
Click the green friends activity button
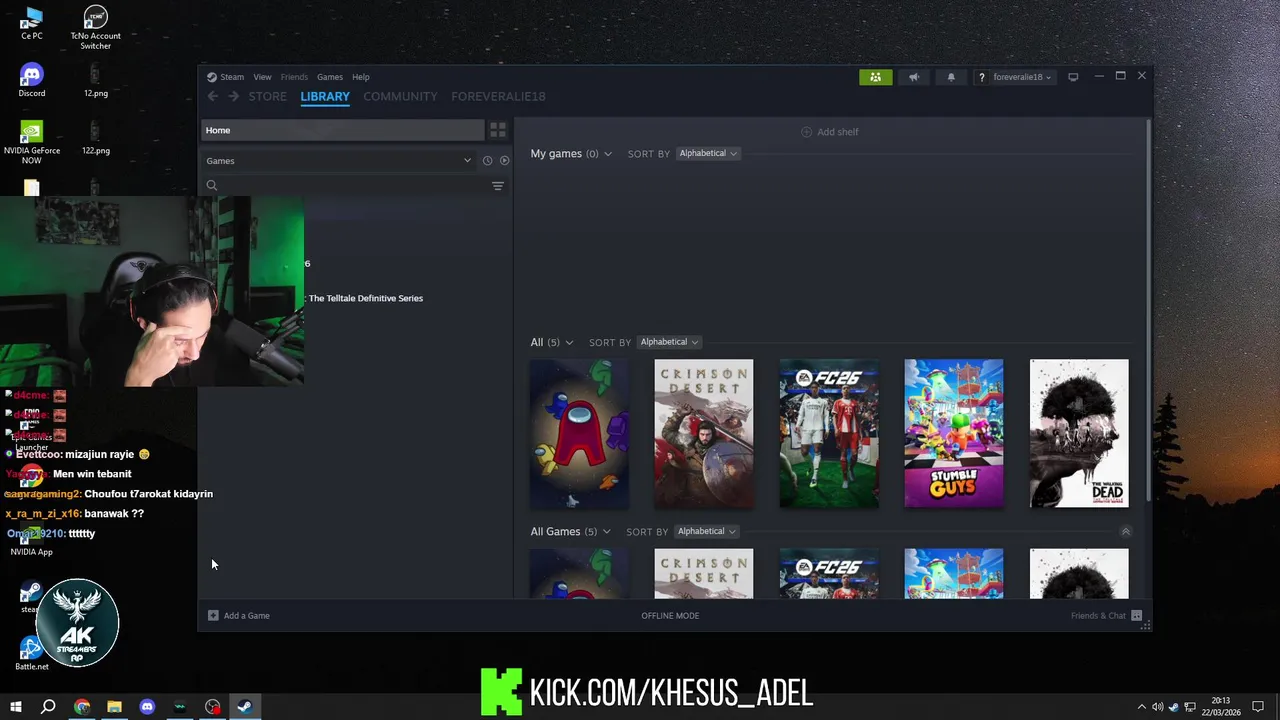(x=875, y=77)
